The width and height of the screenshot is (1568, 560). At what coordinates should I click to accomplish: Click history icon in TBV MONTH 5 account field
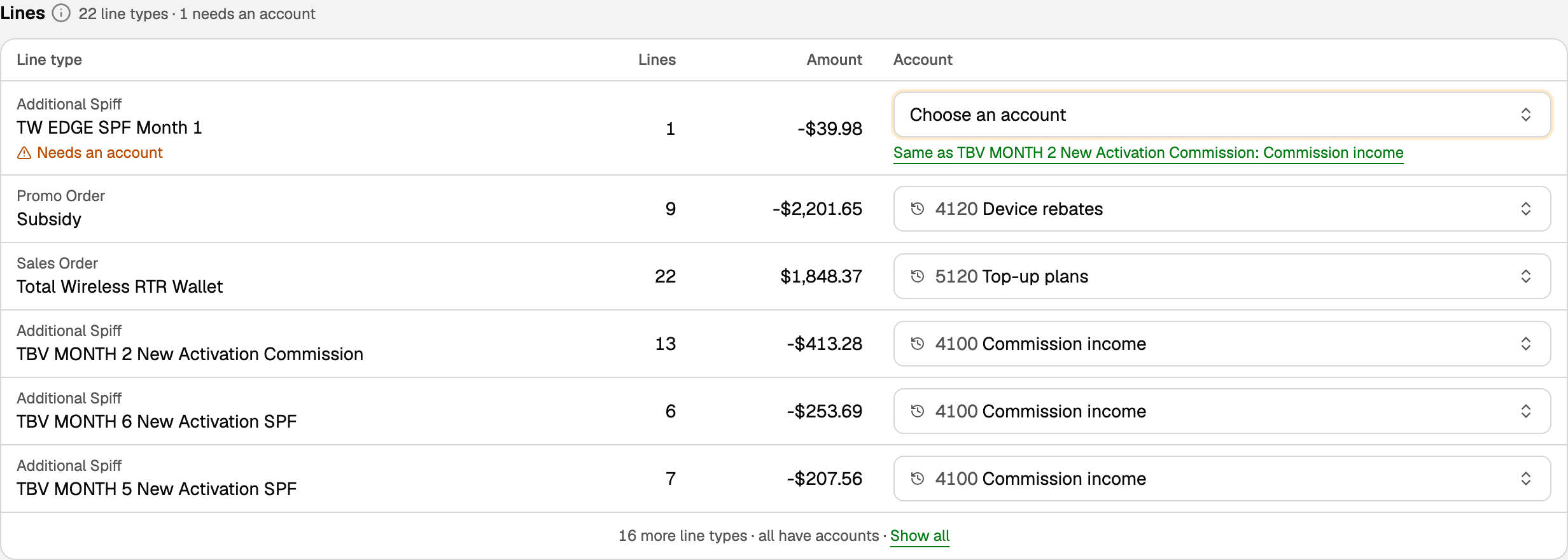click(917, 479)
